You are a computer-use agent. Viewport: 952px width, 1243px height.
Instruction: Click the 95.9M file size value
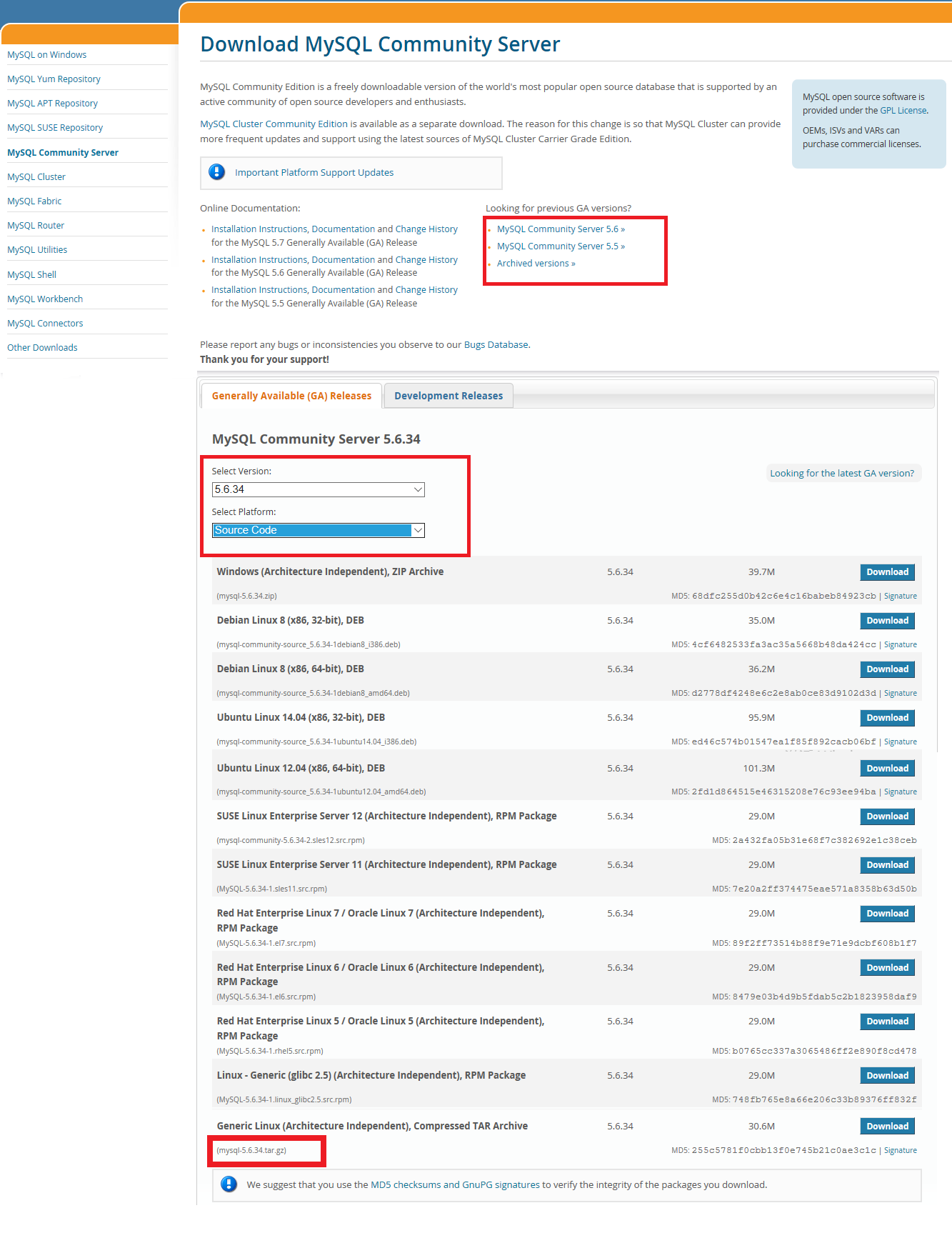761,718
